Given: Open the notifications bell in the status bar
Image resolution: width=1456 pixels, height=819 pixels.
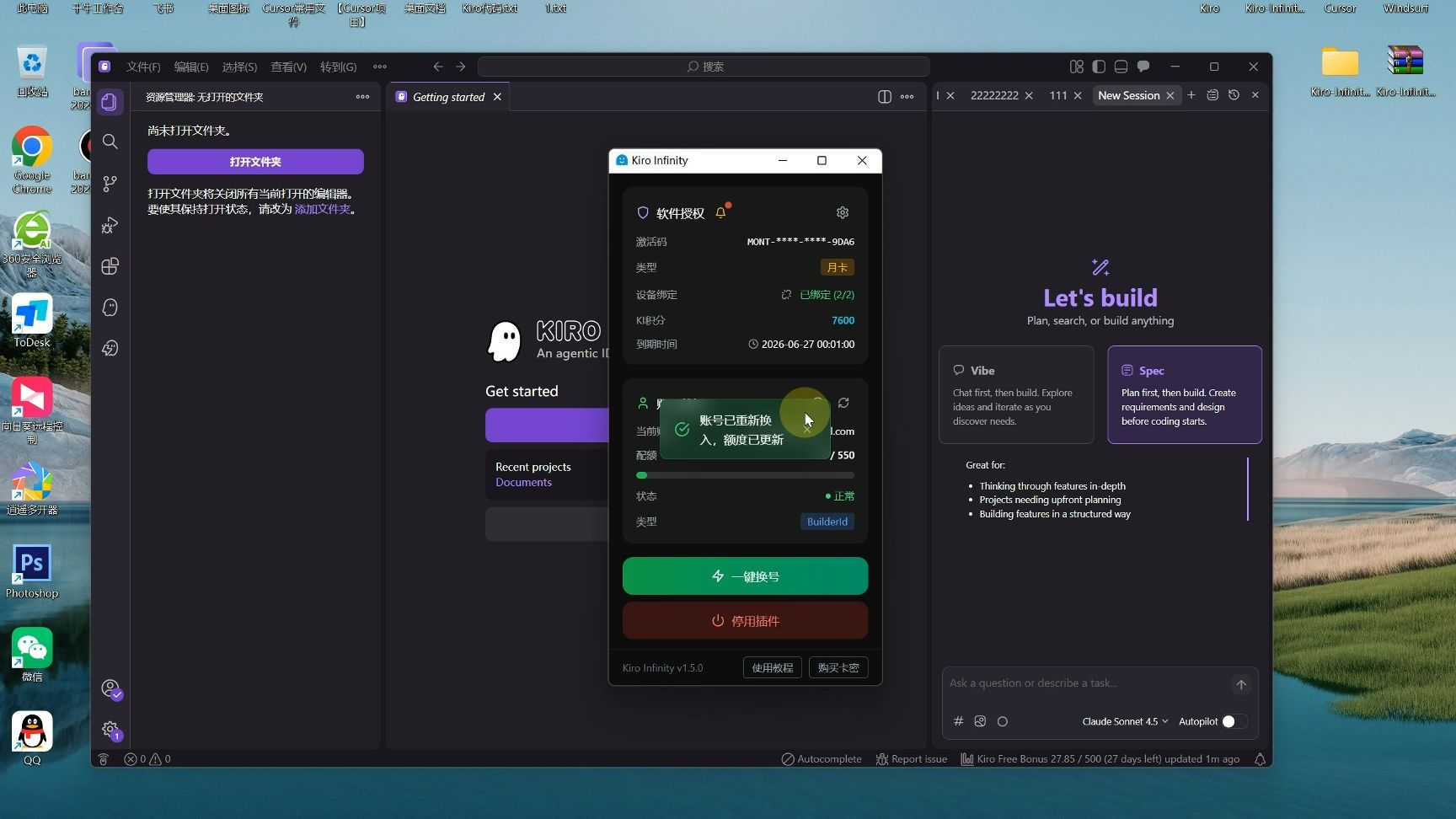Looking at the screenshot, I should pos(1260,759).
